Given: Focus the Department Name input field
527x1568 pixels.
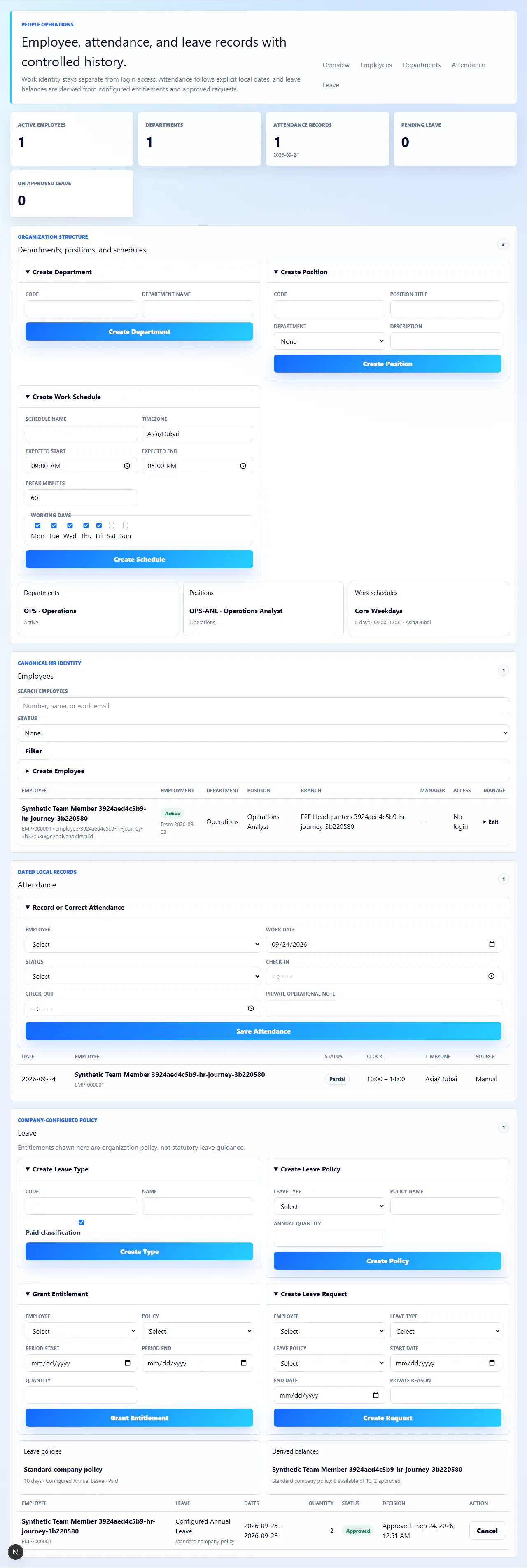Looking at the screenshot, I should point(197,308).
